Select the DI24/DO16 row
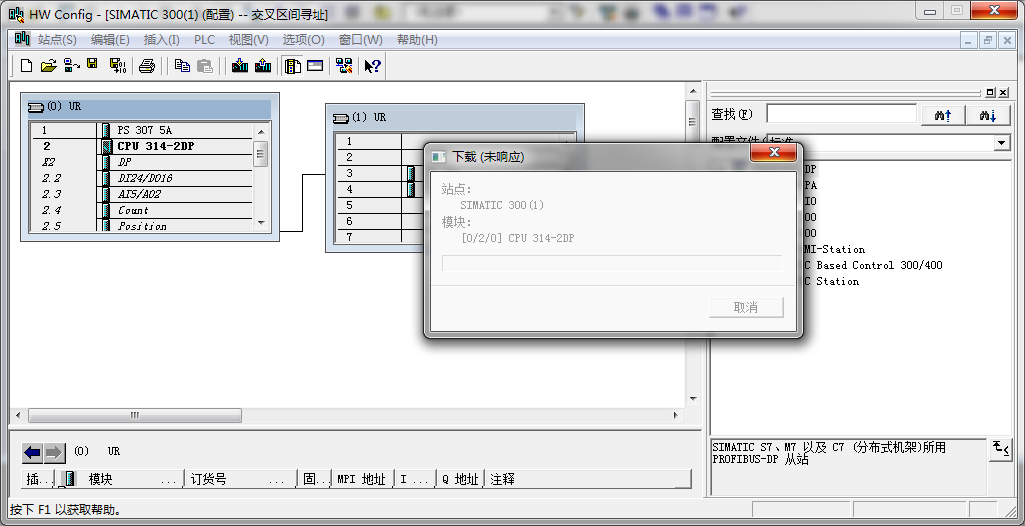Viewport: 1025px width, 526px height. [142, 178]
